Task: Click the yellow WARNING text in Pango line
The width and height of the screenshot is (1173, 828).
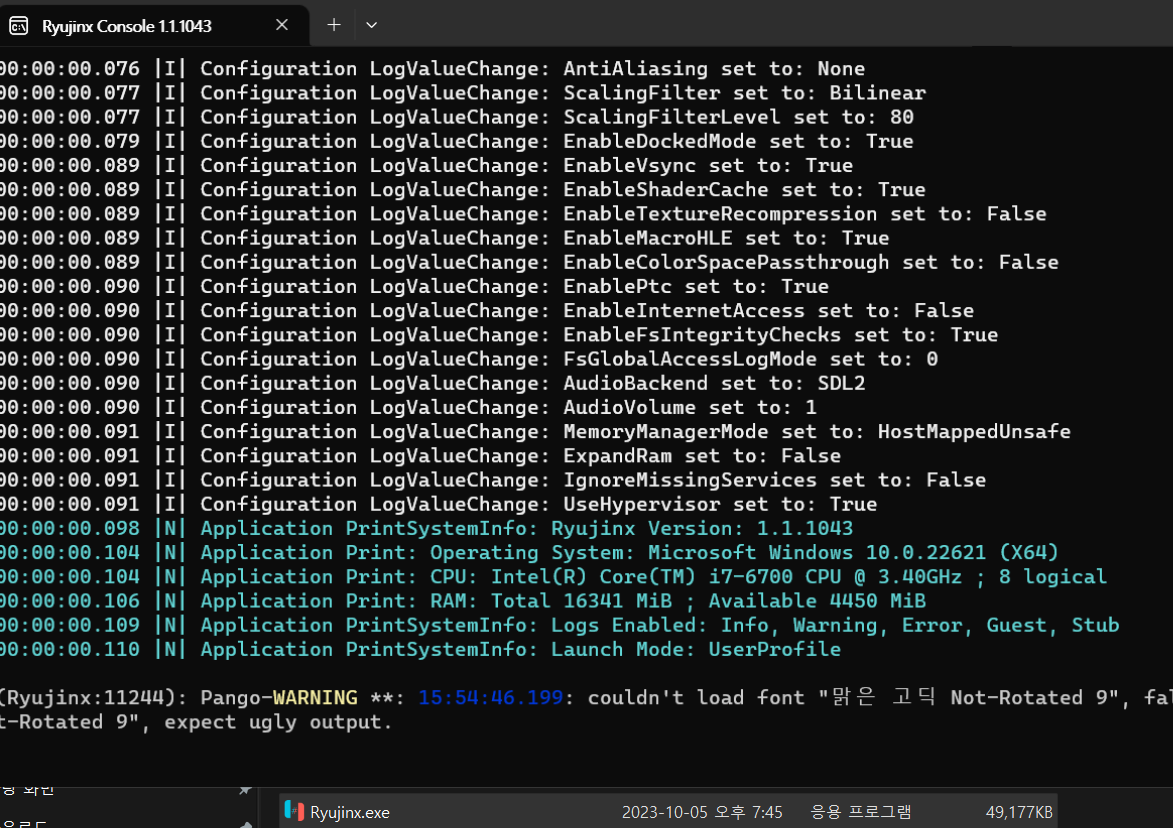Action: tap(315, 697)
